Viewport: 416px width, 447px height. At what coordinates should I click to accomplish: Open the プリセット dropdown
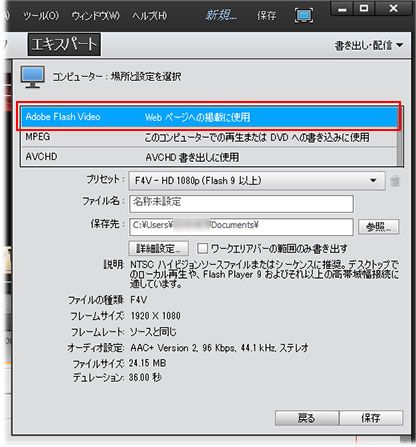coord(257,181)
